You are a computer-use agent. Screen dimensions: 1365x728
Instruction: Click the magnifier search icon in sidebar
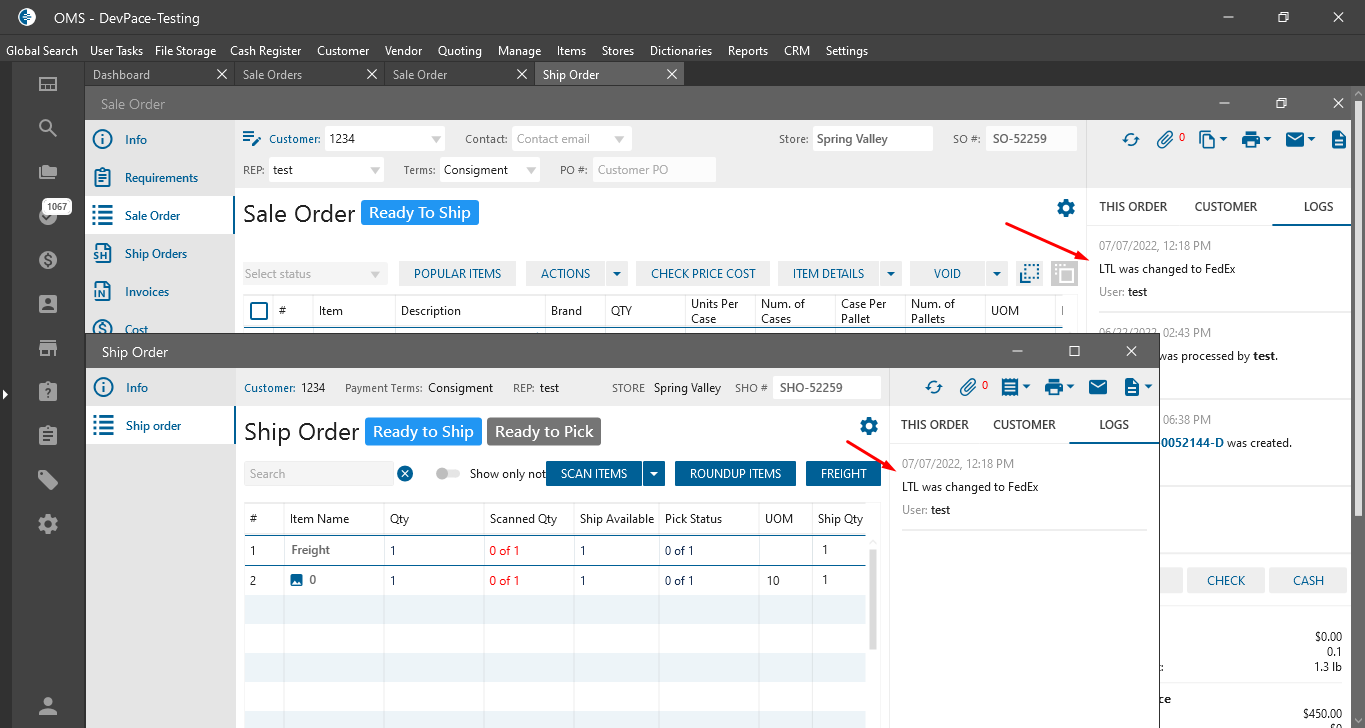coord(48,128)
